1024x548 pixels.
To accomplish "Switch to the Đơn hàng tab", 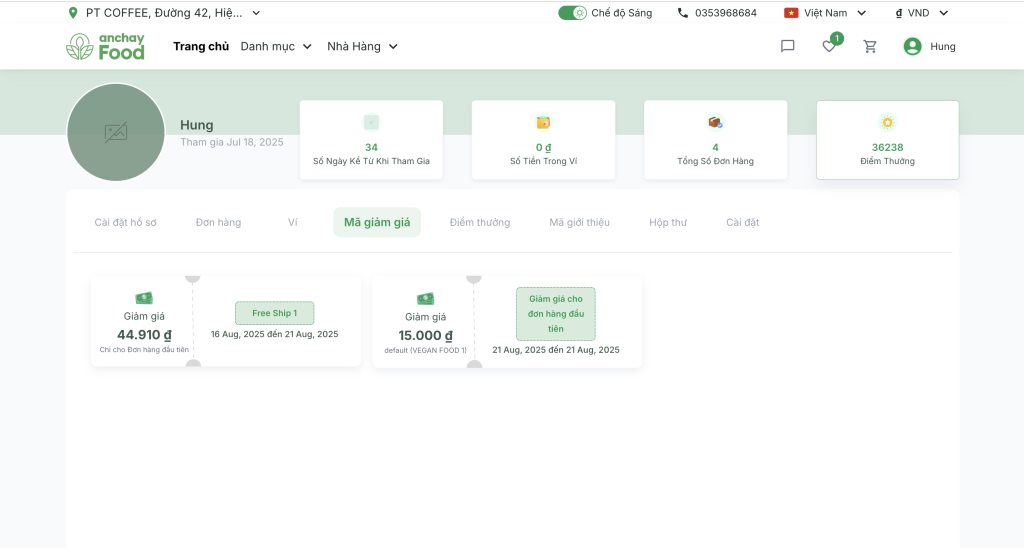I will coord(218,222).
